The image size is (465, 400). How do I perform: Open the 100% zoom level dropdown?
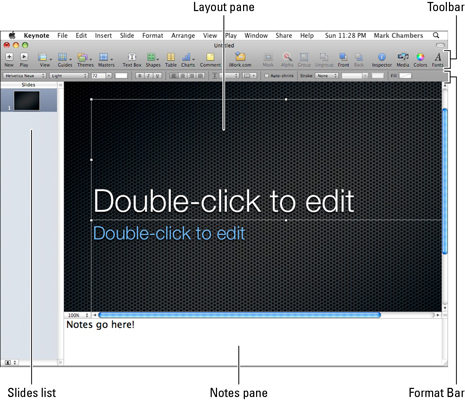(78, 315)
